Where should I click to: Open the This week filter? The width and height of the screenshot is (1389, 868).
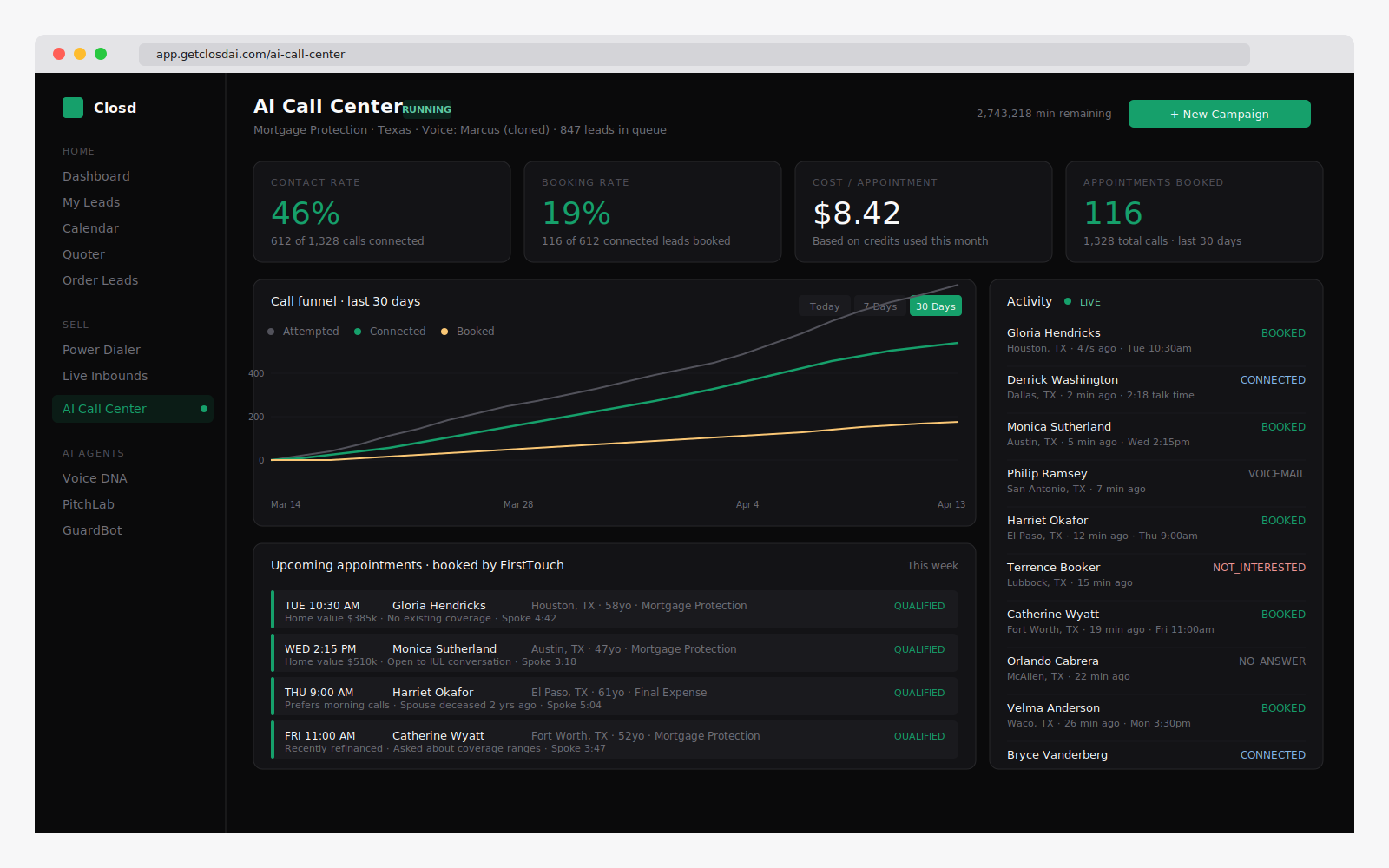click(x=932, y=566)
